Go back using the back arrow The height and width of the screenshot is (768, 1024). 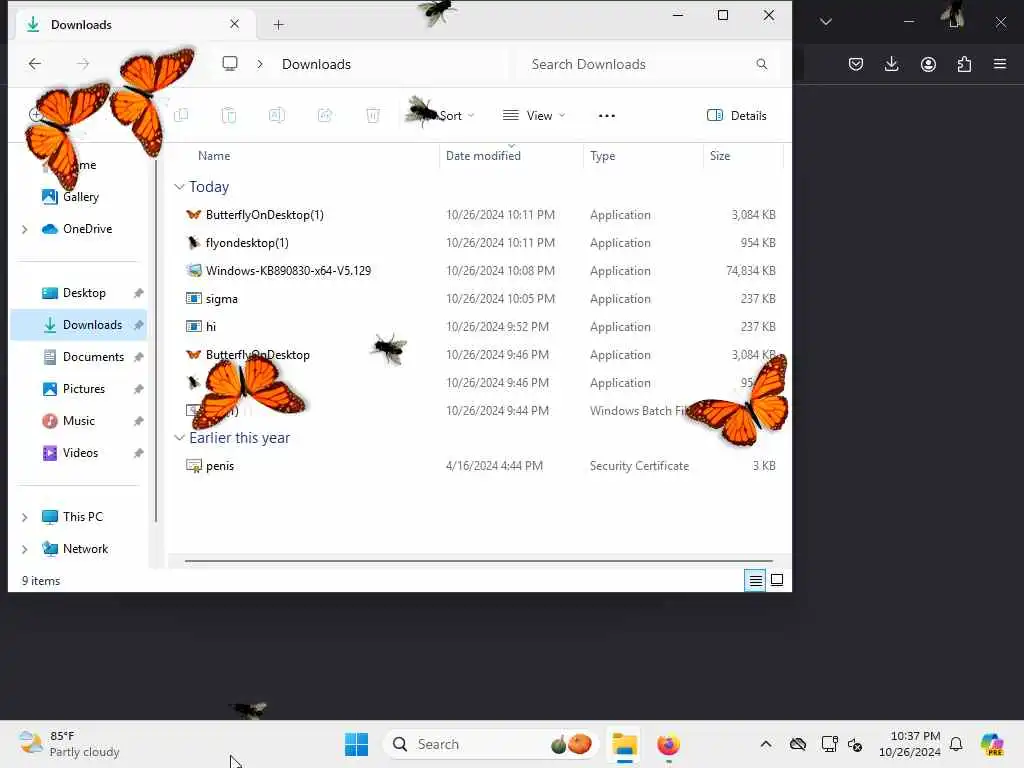tap(35, 63)
